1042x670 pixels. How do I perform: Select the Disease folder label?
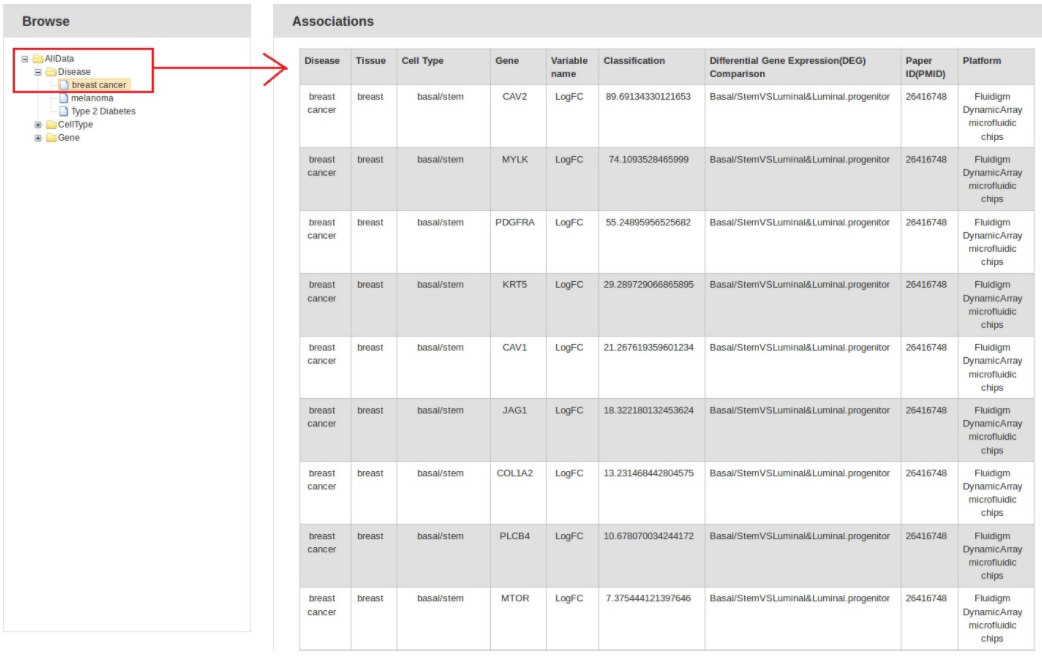(74, 72)
